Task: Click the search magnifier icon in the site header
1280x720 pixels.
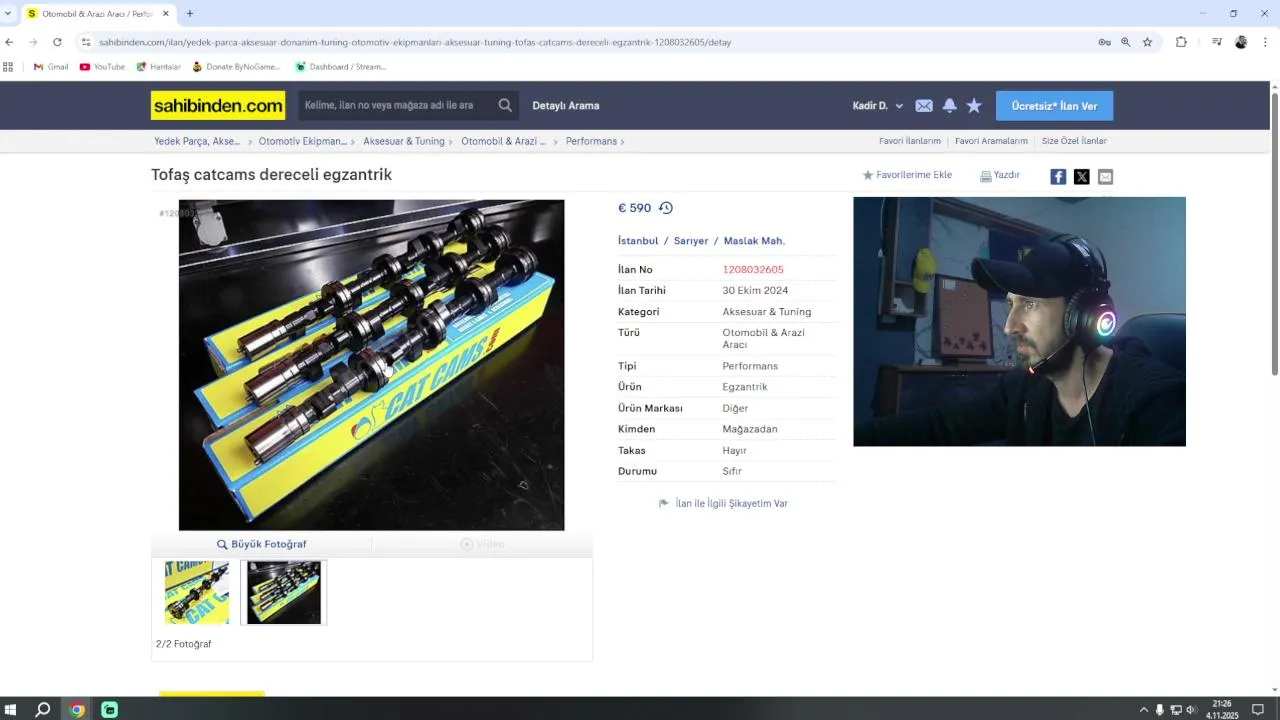Action: click(505, 105)
